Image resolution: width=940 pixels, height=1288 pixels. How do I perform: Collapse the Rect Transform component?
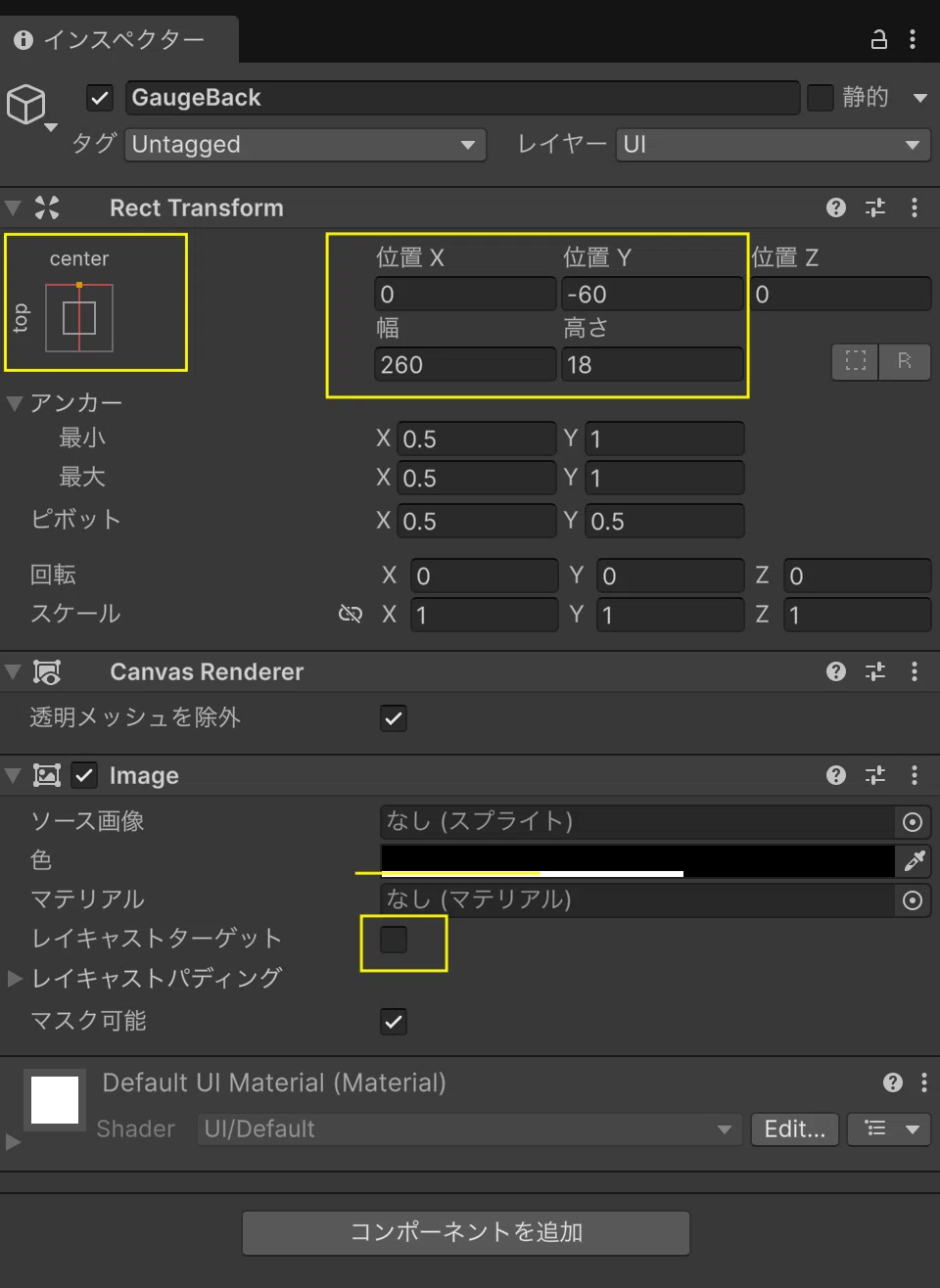13,207
